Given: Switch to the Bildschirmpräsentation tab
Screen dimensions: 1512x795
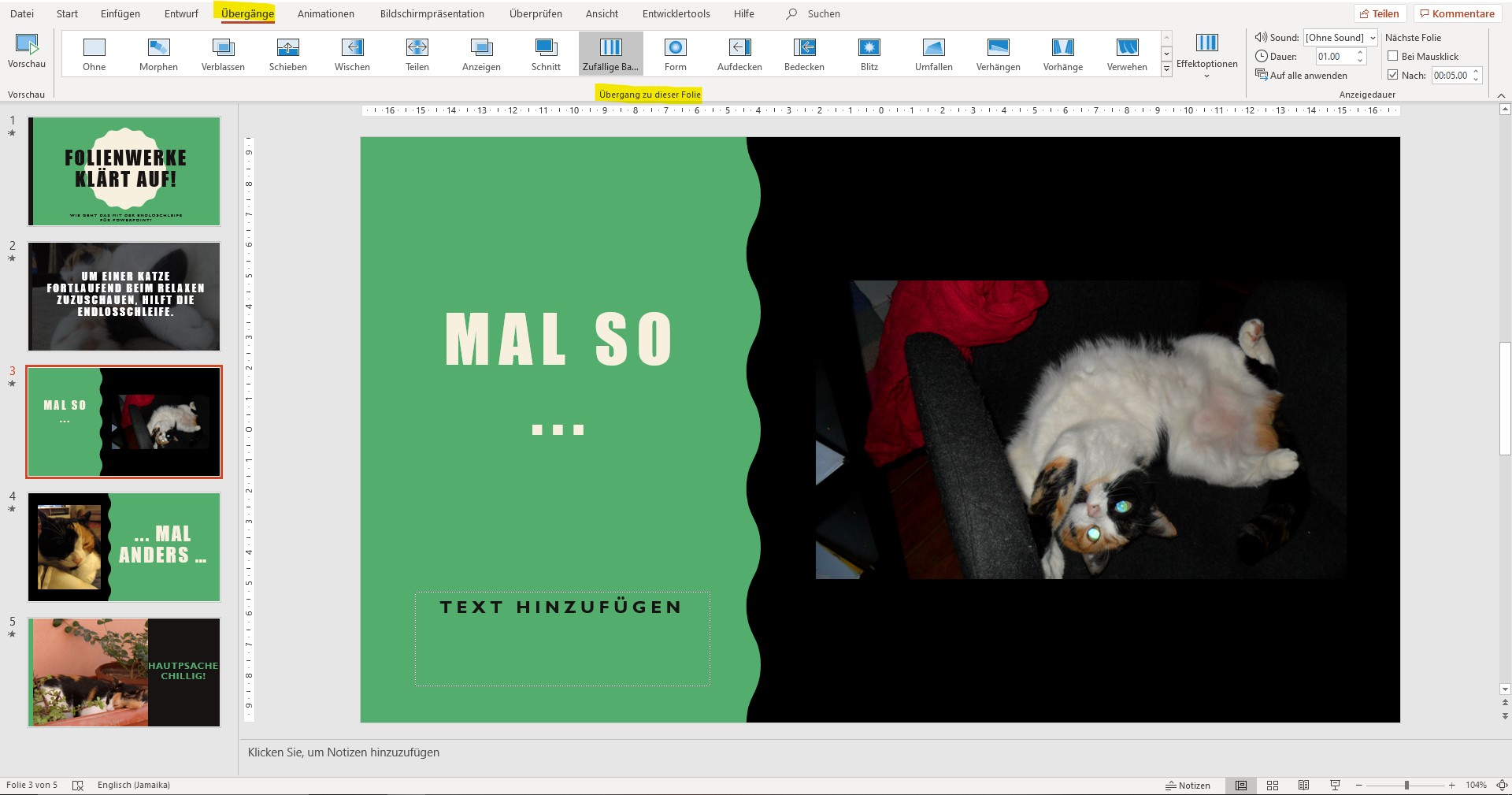Looking at the screenshot, I should (x=432, y=13).
